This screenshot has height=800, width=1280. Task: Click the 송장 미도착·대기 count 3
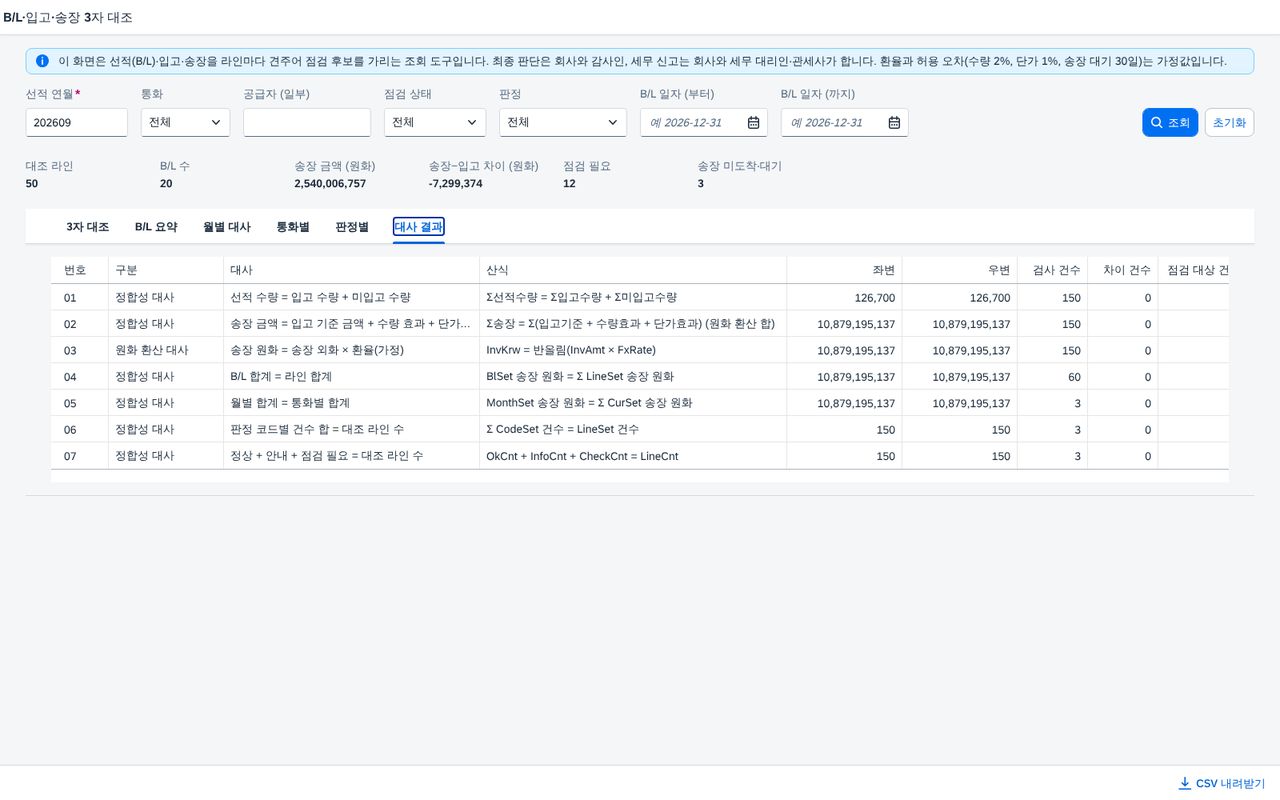(x=701, y=183)
